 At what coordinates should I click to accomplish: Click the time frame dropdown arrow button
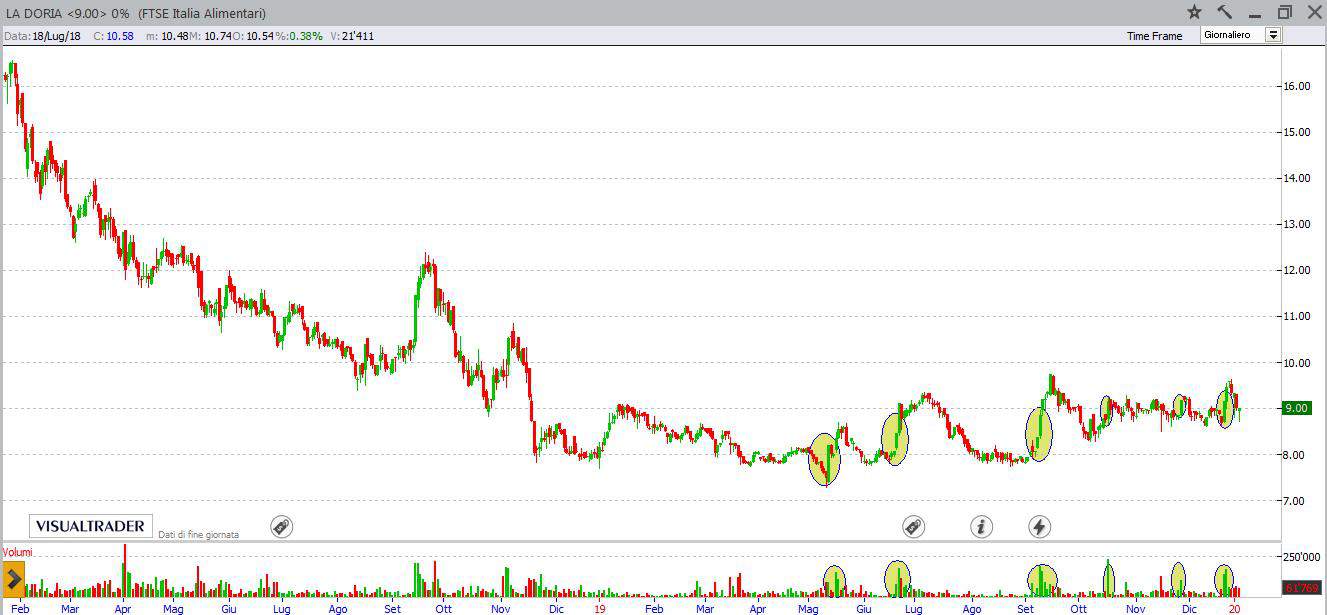tap(1273, 35)
